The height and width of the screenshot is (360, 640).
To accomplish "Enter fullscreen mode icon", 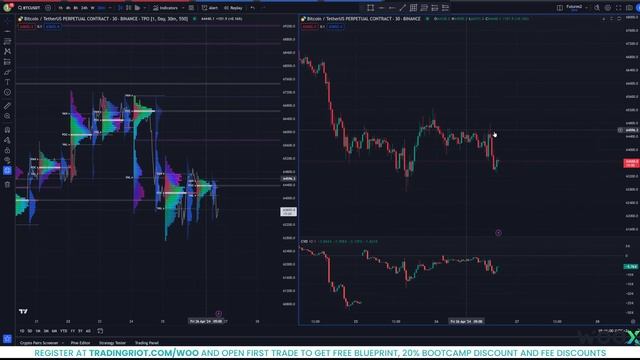I will click(618, 8).
